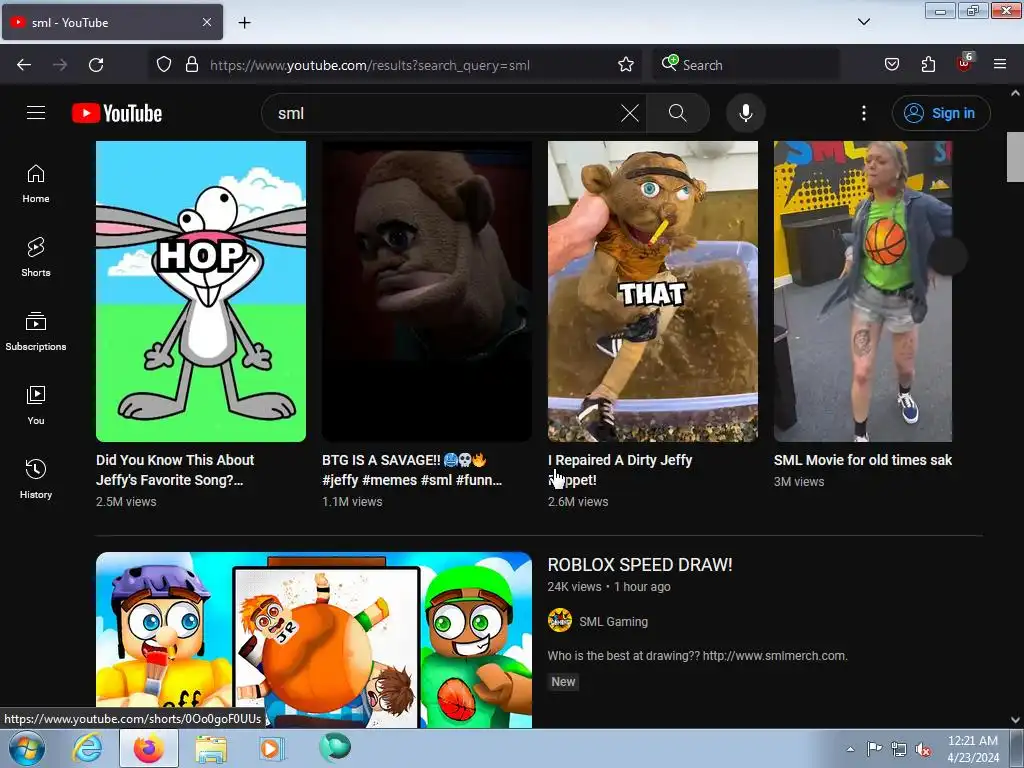Open the extensions puzzle menu
Screen dimensions: 1024x768
pos(928,65)
